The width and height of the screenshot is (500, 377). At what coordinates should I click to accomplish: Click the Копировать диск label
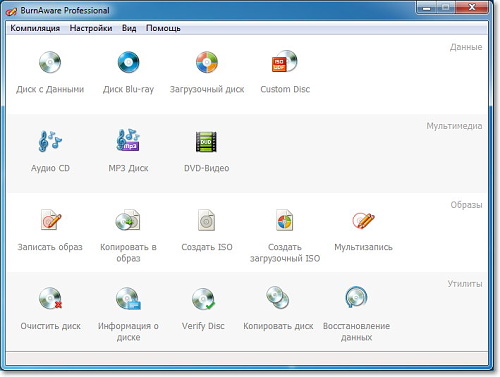pyautogui.click(x=278, y=326)
